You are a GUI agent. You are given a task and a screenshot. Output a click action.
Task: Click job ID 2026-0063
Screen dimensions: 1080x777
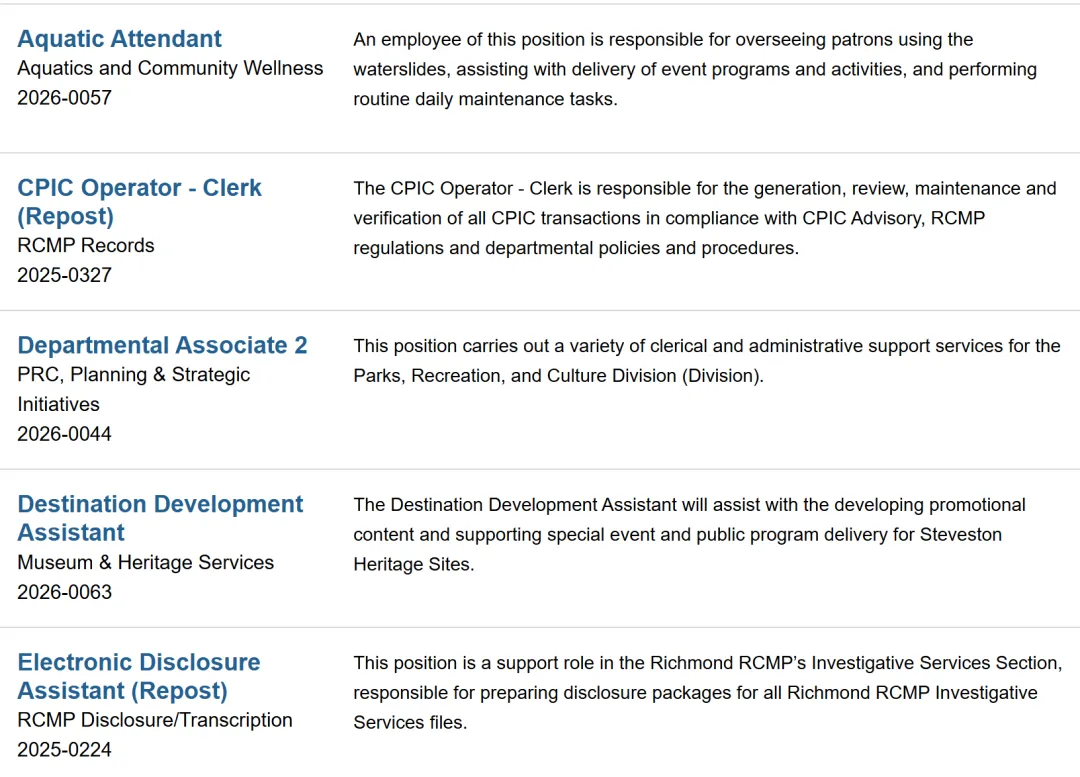64,591
